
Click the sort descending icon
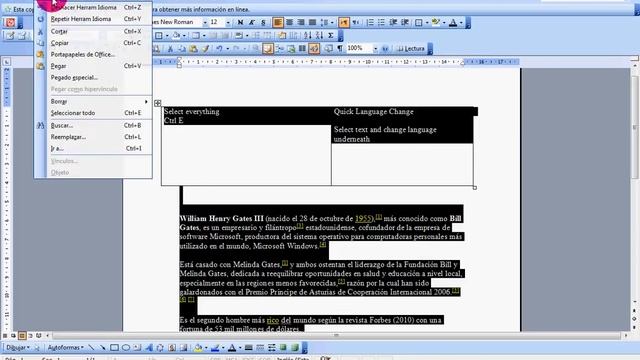pyautogui.click(x=319, y=36)
